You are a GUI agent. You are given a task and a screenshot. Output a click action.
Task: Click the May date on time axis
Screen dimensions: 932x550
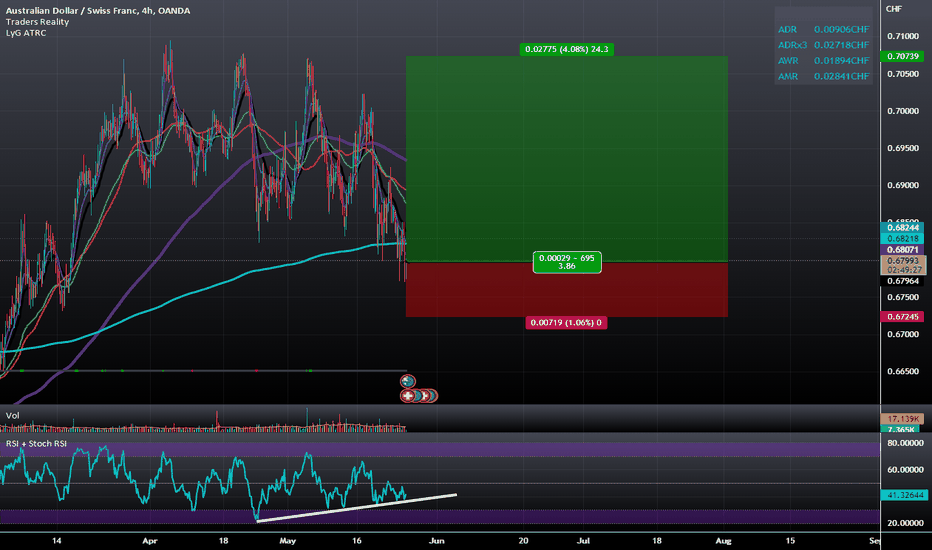tap(288, 540)
